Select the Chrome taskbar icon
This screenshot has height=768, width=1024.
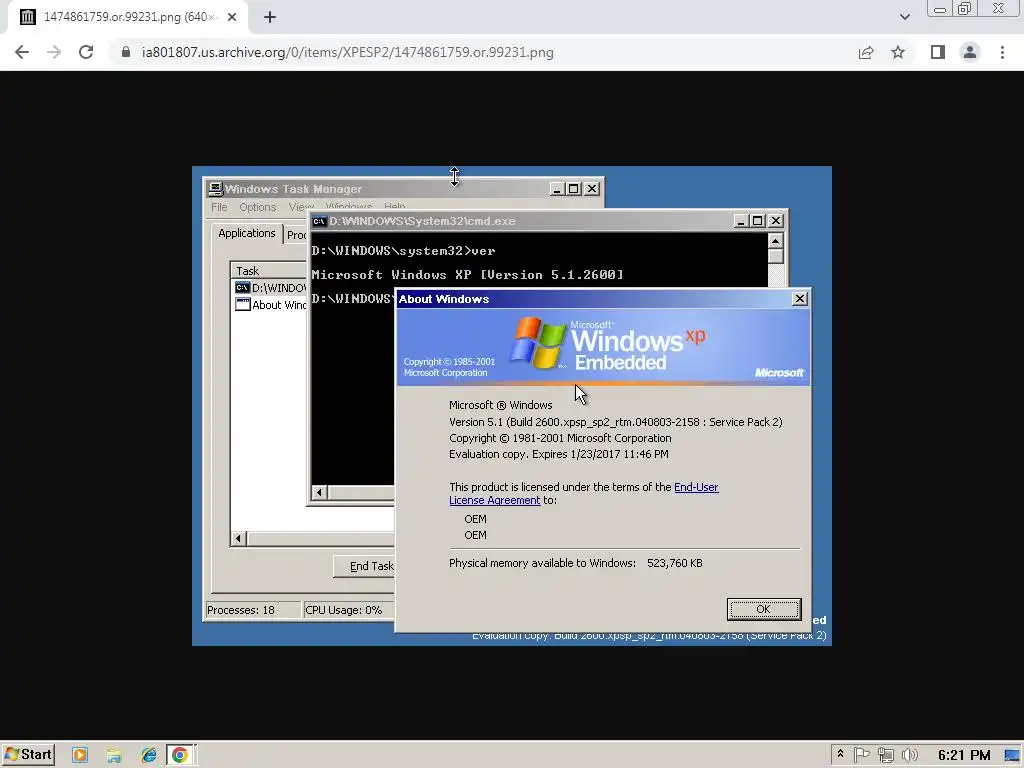(x=180, y=755)
